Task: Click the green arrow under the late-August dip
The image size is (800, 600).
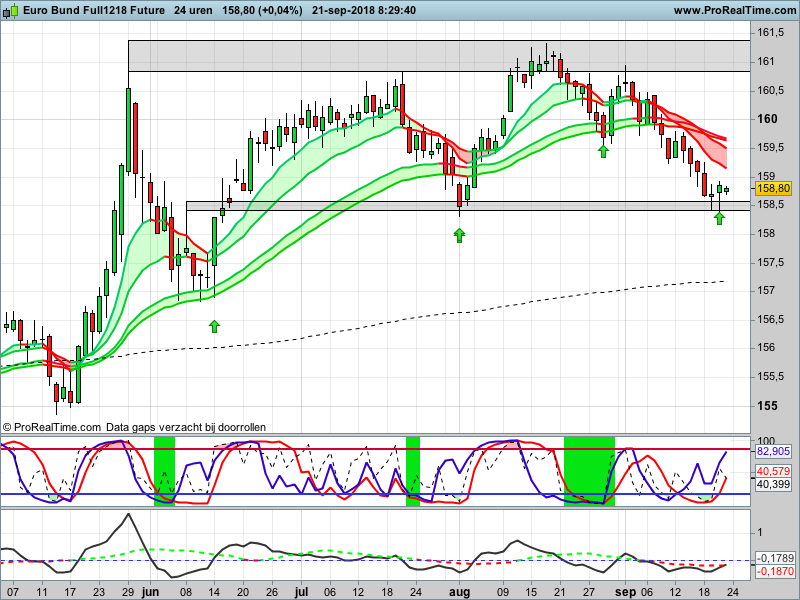Action: [x=603, y=151]
